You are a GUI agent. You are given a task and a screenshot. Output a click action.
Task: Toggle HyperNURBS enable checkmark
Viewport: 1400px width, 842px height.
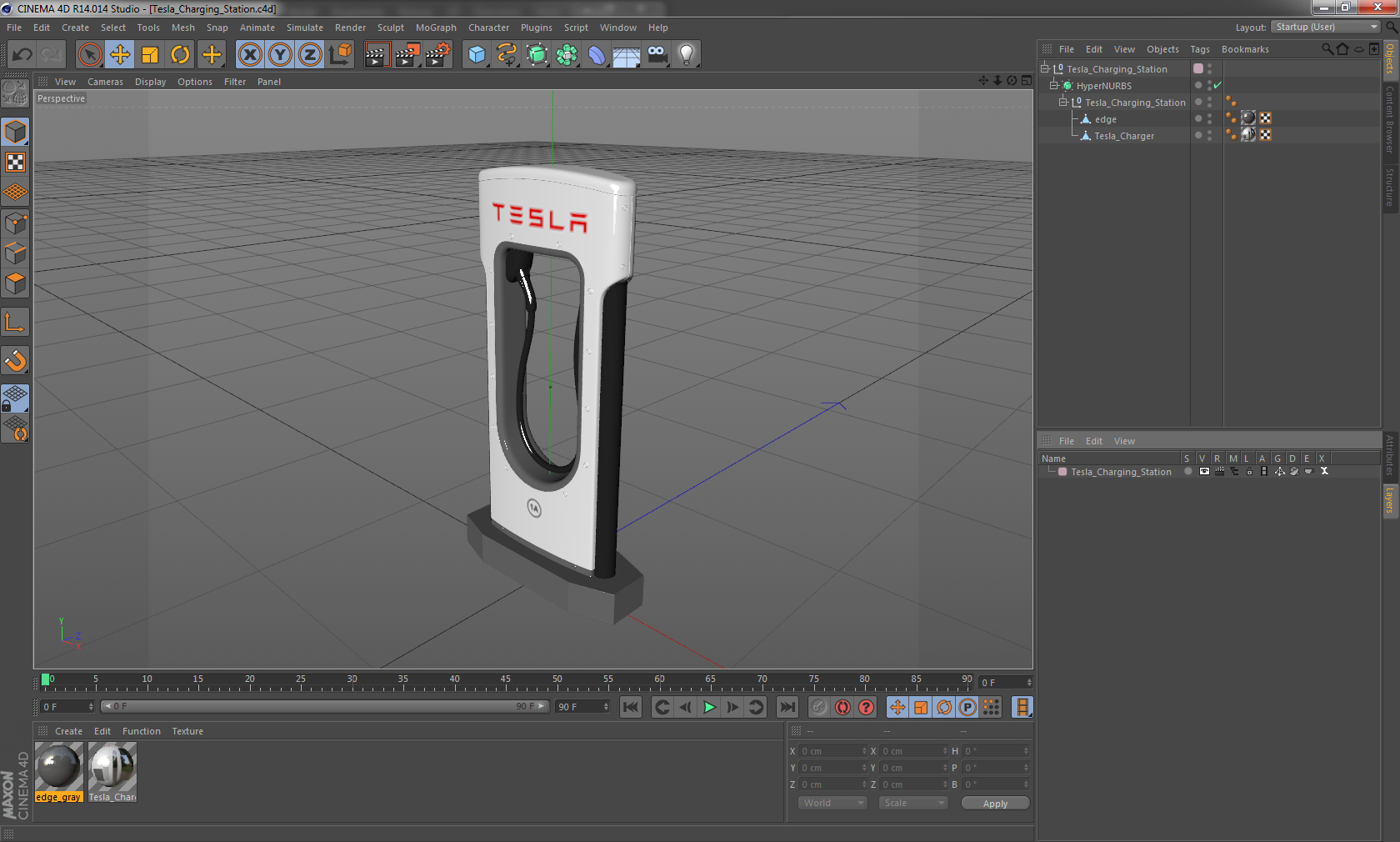coord(1217,85)
